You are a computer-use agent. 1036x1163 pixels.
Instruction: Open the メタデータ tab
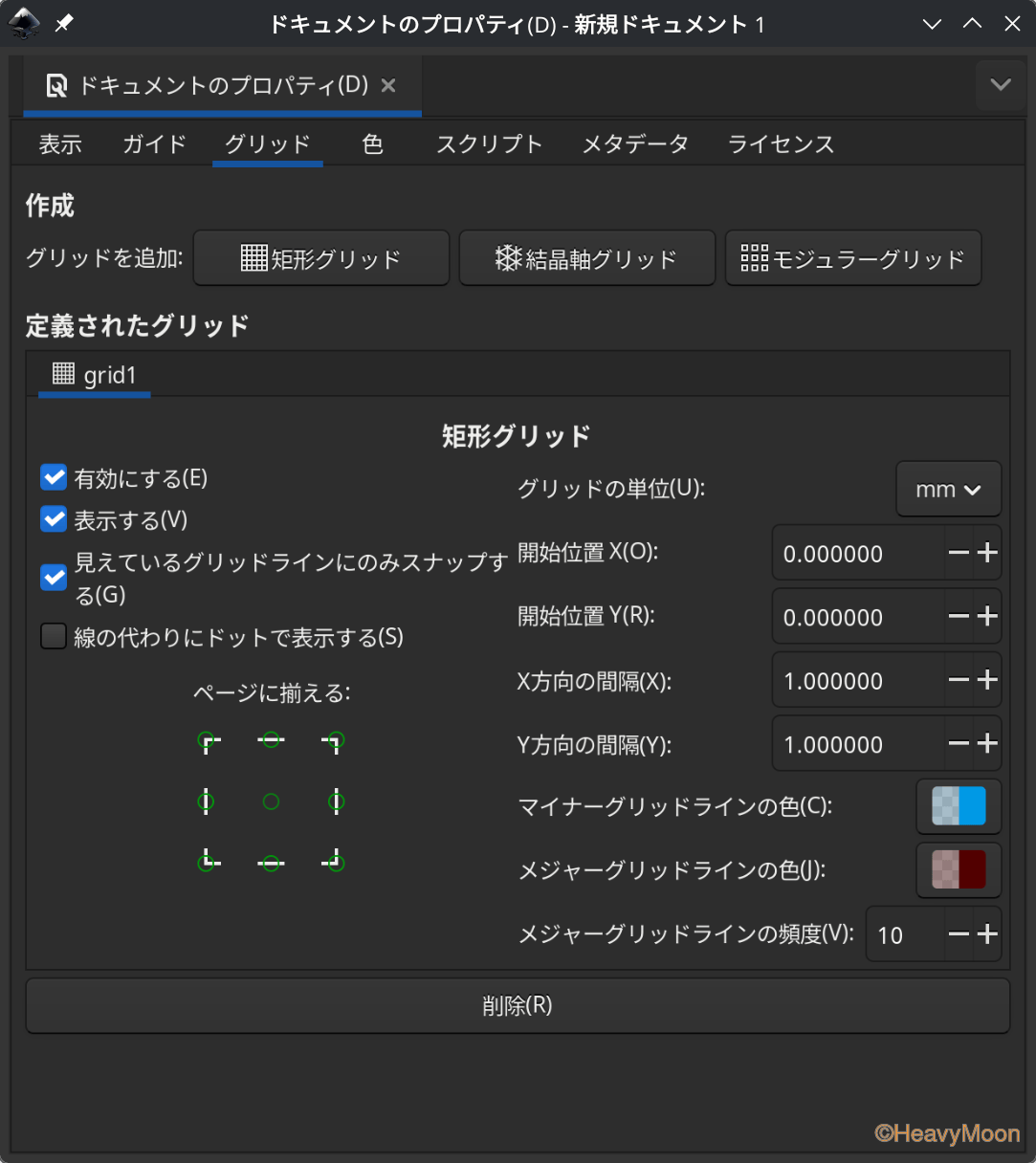(x=635, y=144)
